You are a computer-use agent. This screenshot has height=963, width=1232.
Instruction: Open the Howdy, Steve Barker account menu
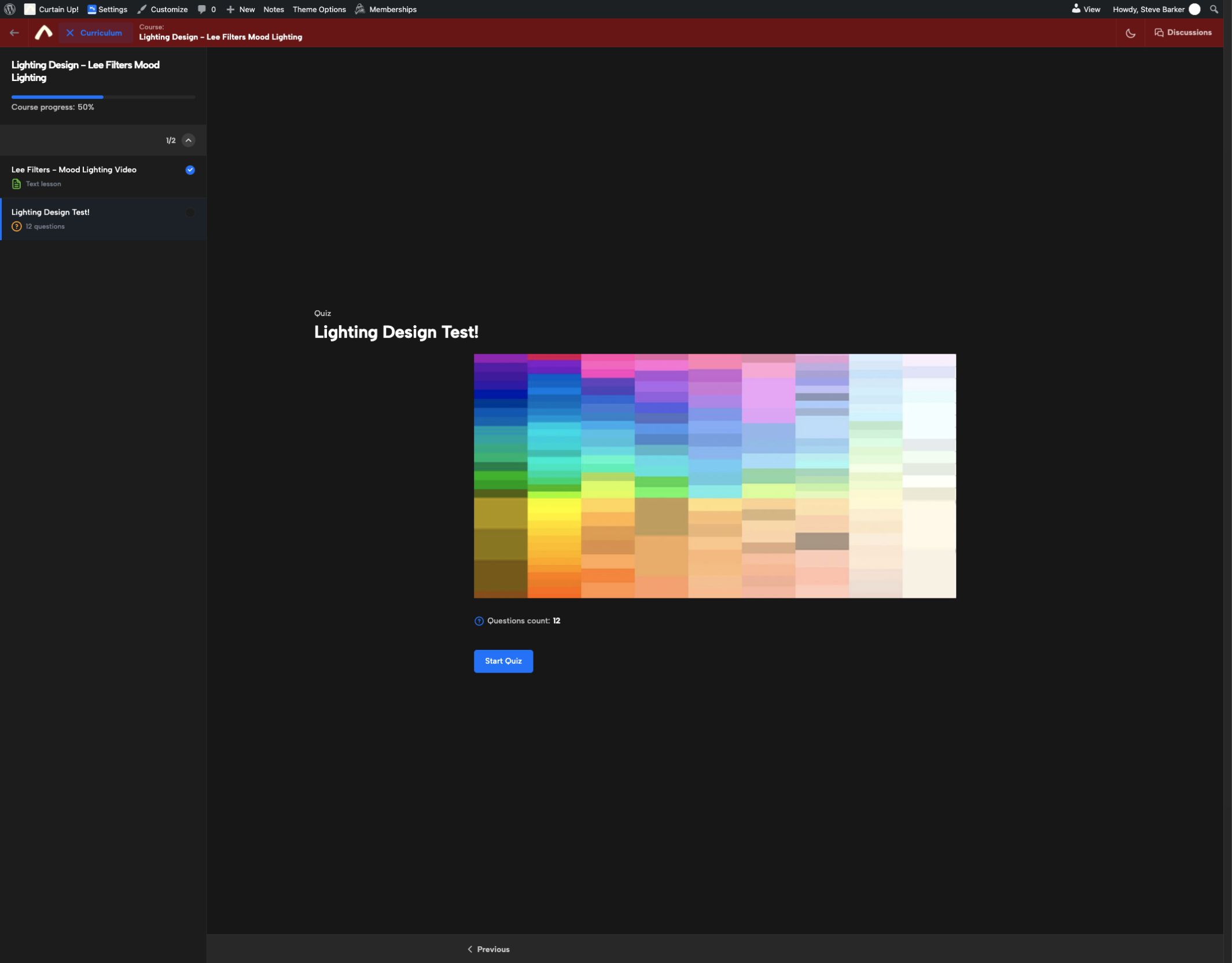(1156, 9)
